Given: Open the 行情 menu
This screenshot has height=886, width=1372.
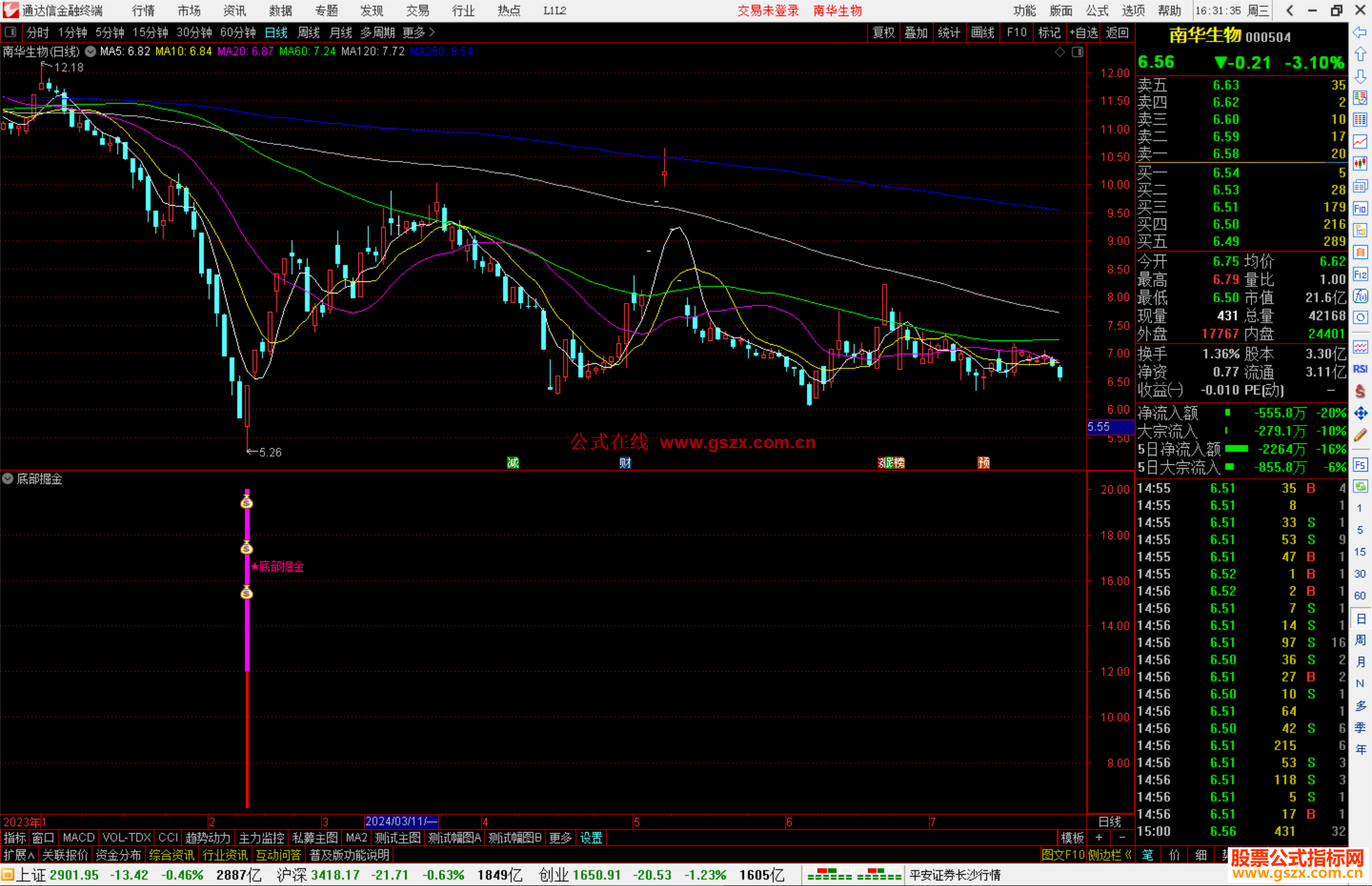Looking at the screenshot, I should pyautogui.click(x=144, y=11).
